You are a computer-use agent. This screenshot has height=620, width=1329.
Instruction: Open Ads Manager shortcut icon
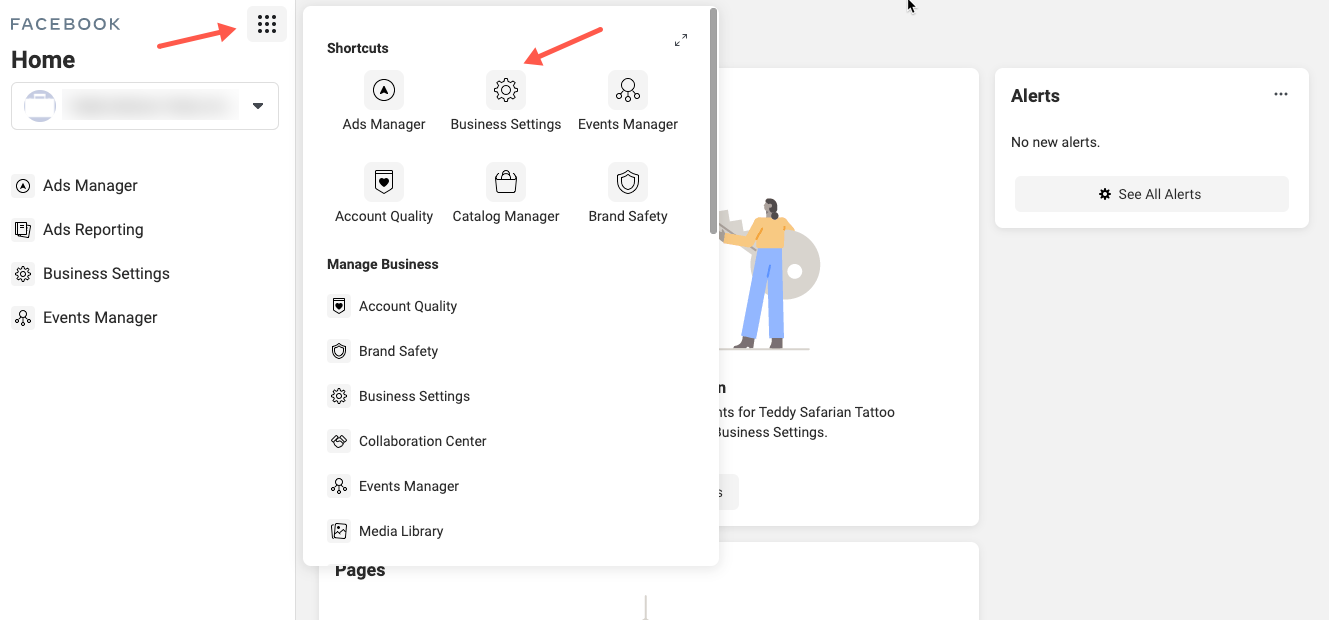384,90
